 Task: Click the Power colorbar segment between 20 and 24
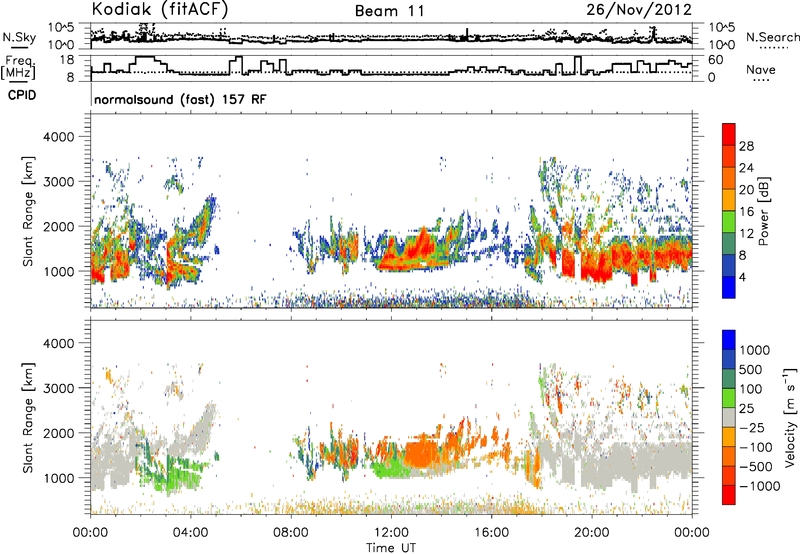[x=729, y=178]
